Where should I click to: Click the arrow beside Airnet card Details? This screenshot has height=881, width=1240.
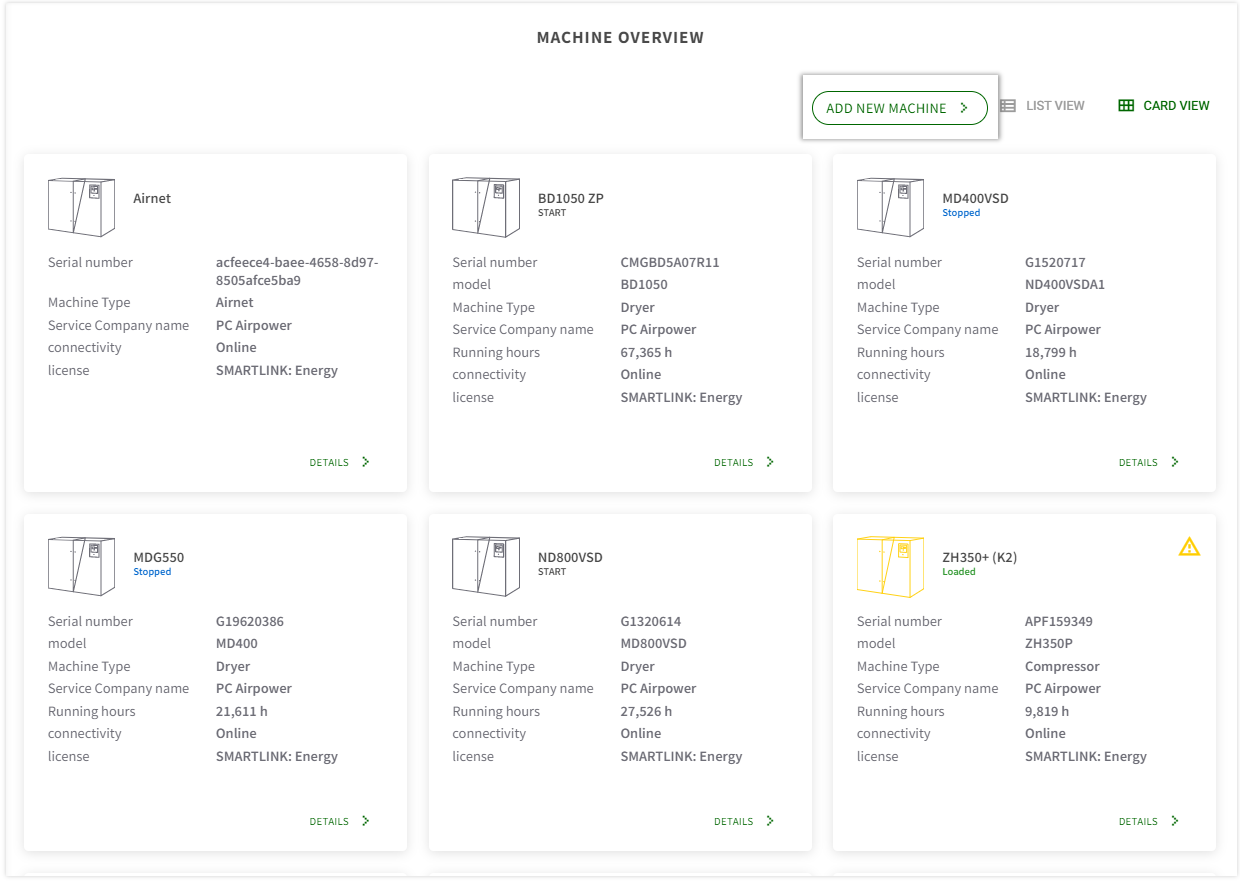click(x=365, y=462)
